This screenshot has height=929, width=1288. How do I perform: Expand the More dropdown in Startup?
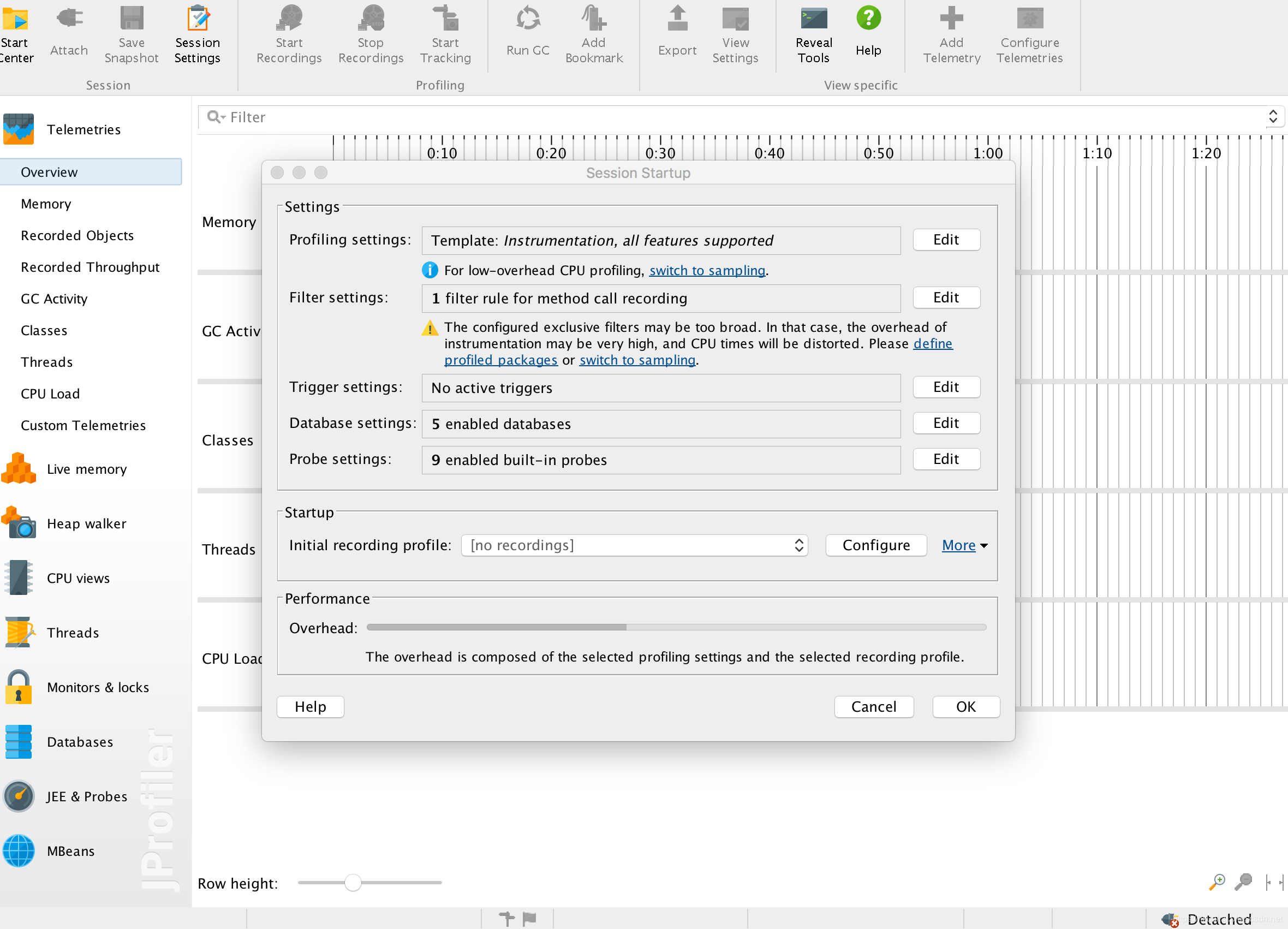pos(964,545)
